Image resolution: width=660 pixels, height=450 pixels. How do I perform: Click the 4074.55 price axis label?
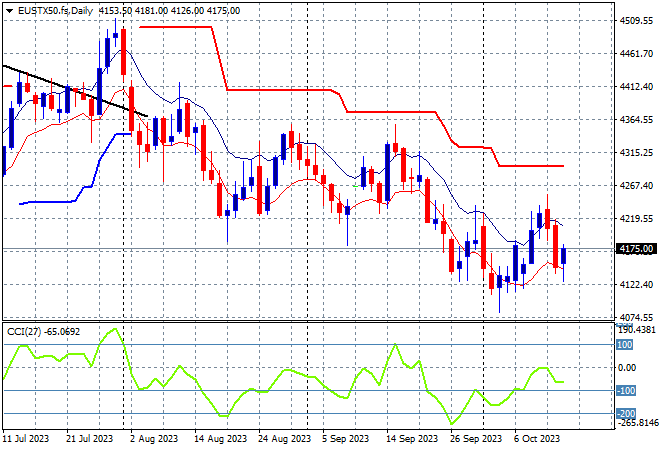click(635, 318)
